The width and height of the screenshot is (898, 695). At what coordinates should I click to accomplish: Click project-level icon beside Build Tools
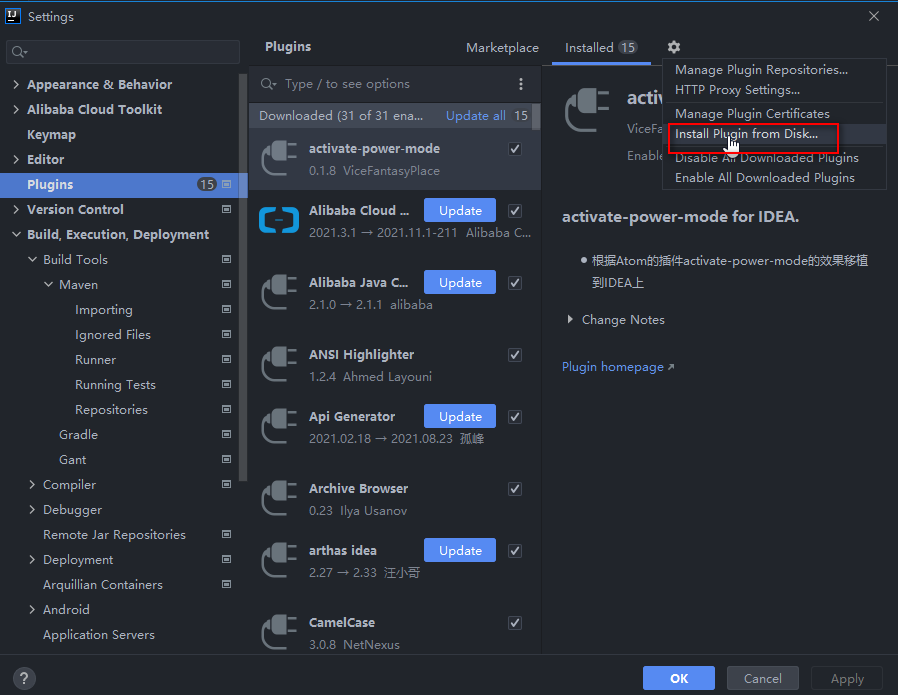point(226,259)
